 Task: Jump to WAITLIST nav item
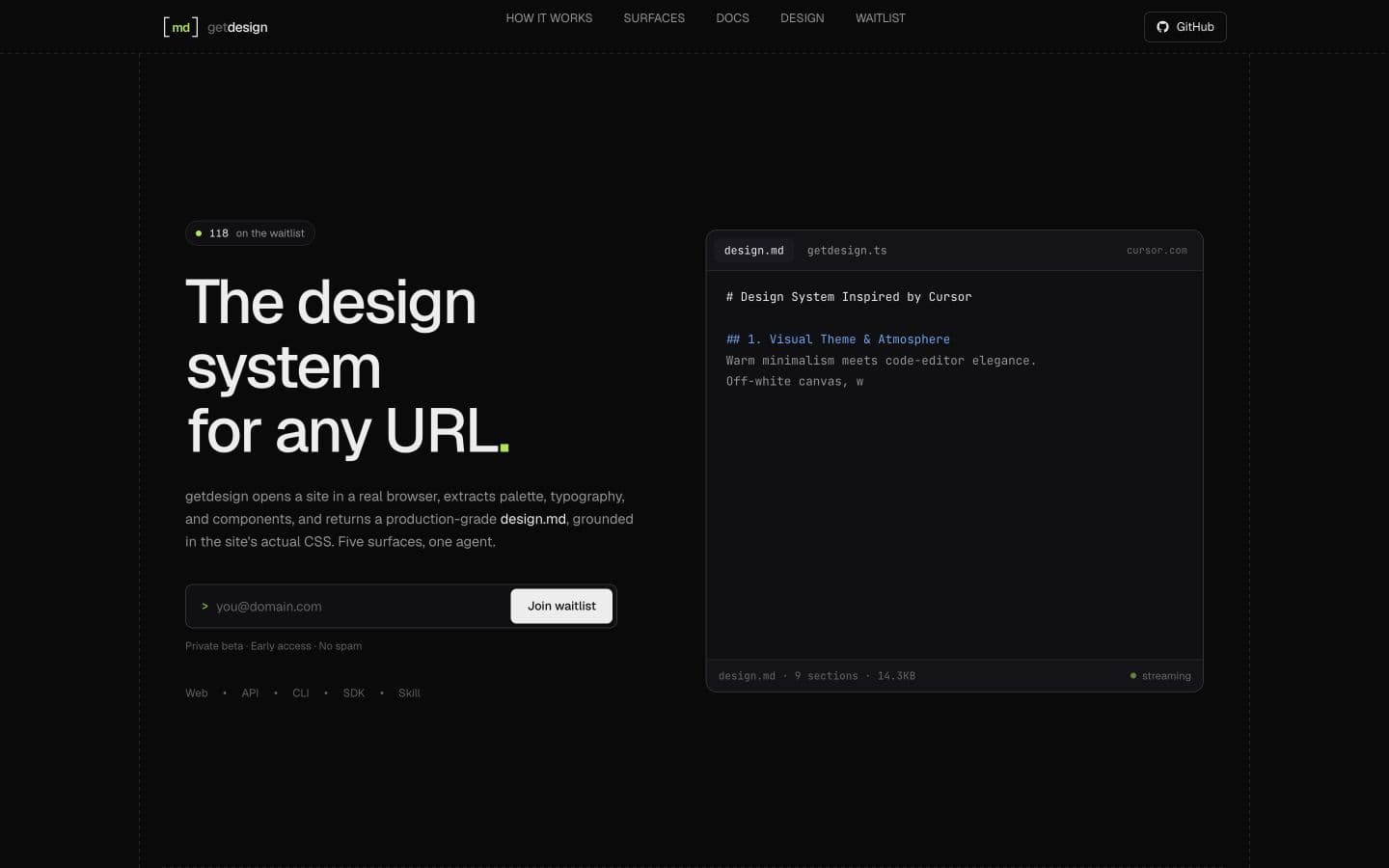click(x=880, y=18)
